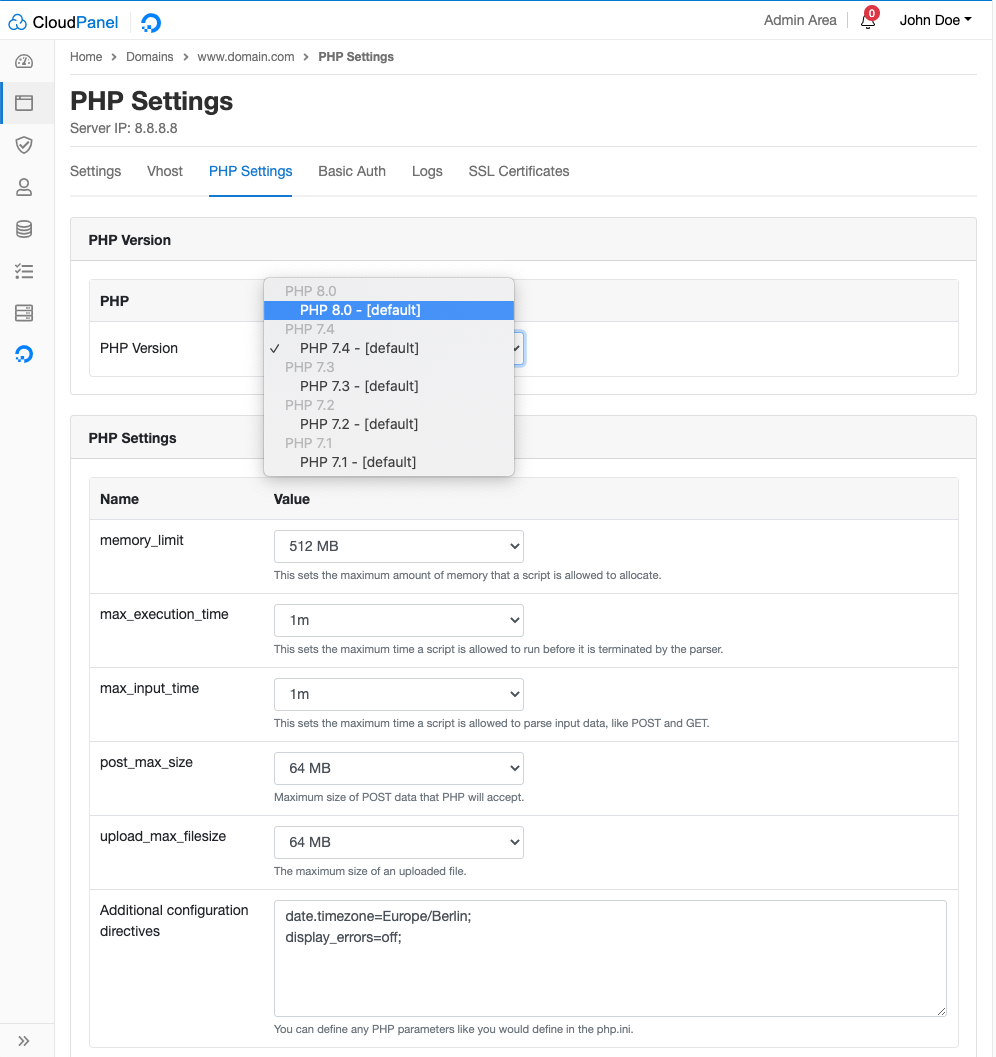Click the Server IP: 8.8.8.8 text
This screenshot has width=996, height=1057.
[124, 128]
